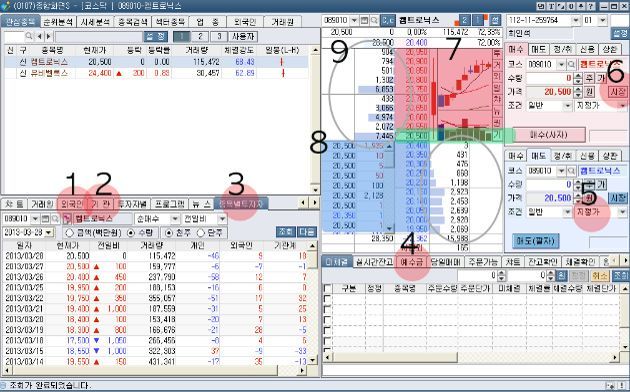Open the 신용 tab in the buy order form

click(587, 49)
